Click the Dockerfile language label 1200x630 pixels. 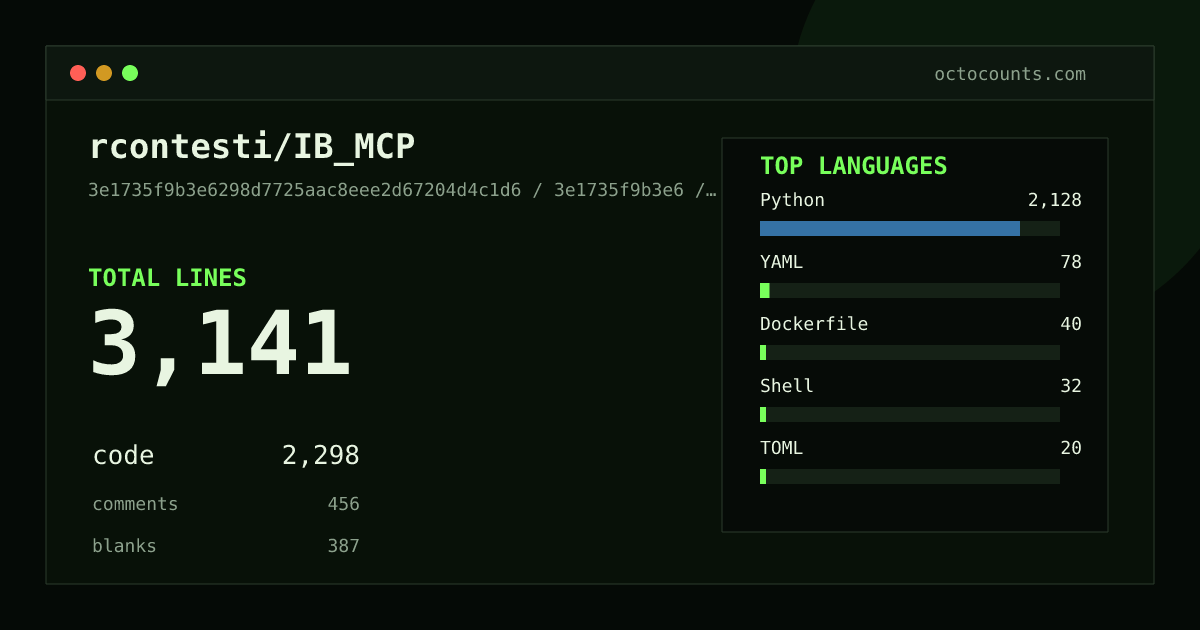click(x=814, y=324)
